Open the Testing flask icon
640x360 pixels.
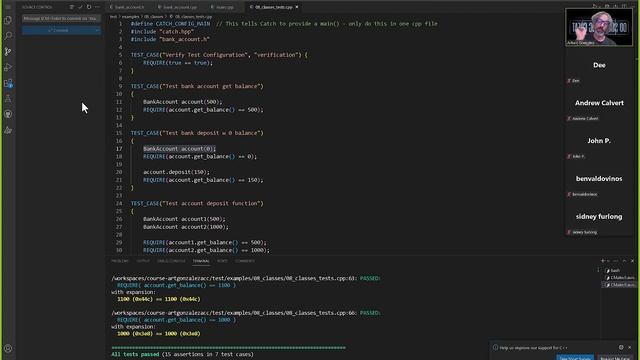(8, 99)
